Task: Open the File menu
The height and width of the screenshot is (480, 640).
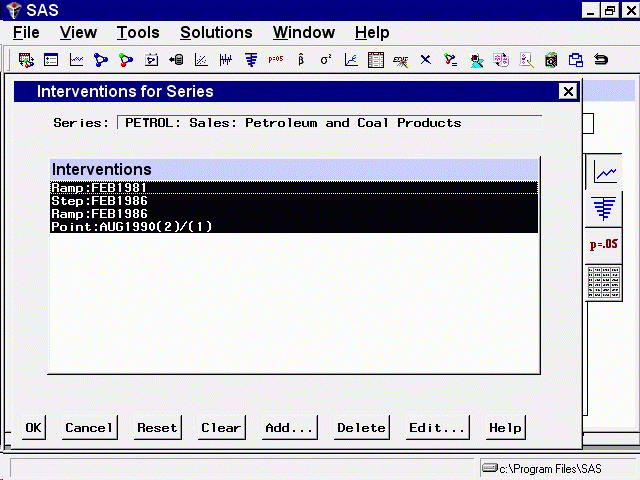Action: pos(26,33)
